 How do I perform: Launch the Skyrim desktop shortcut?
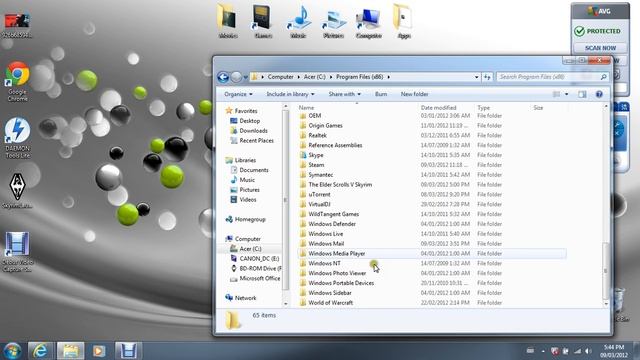click(x=17, y=191)
